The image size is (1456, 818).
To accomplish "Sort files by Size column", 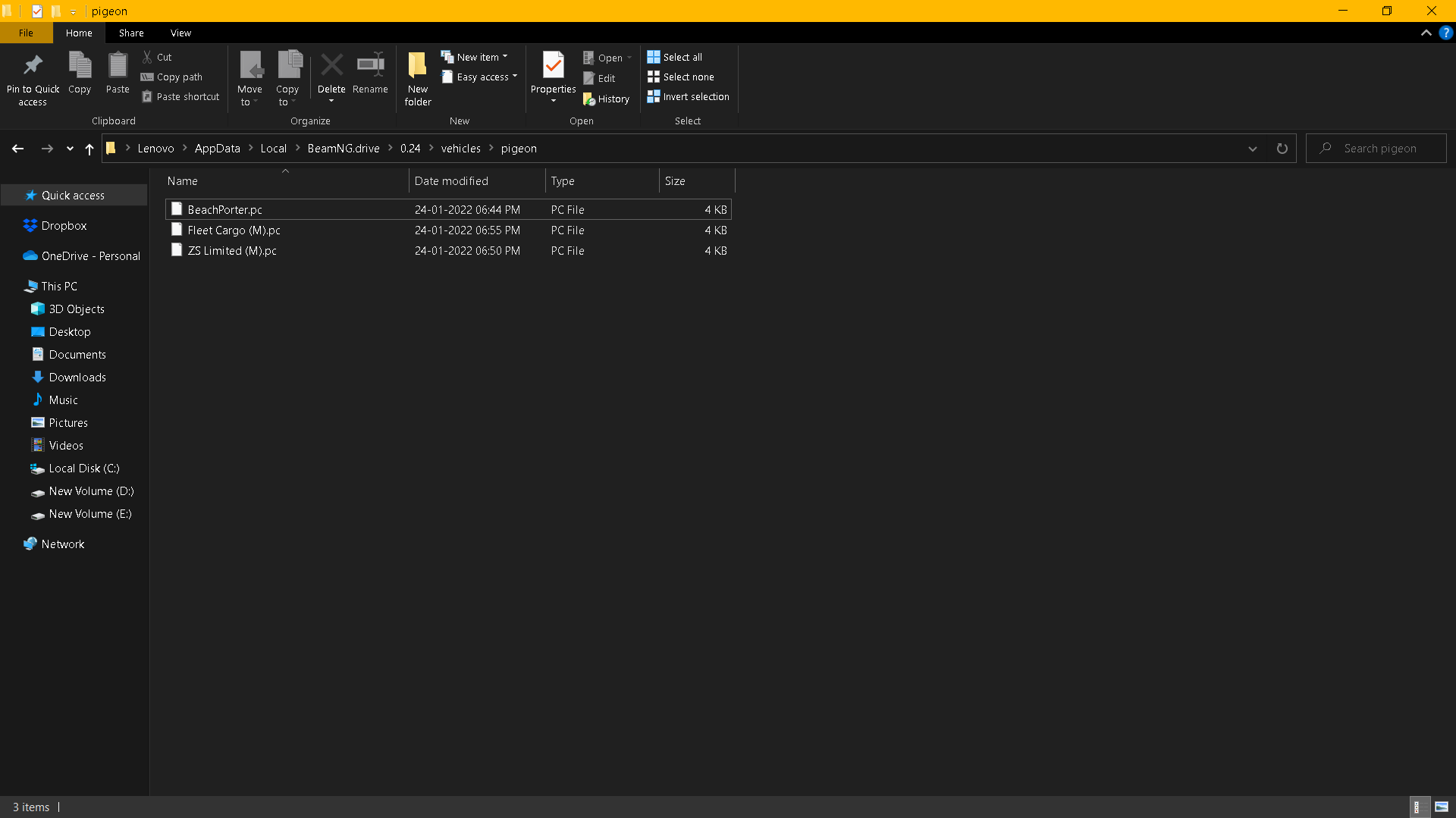I will (x=697, y=180).
